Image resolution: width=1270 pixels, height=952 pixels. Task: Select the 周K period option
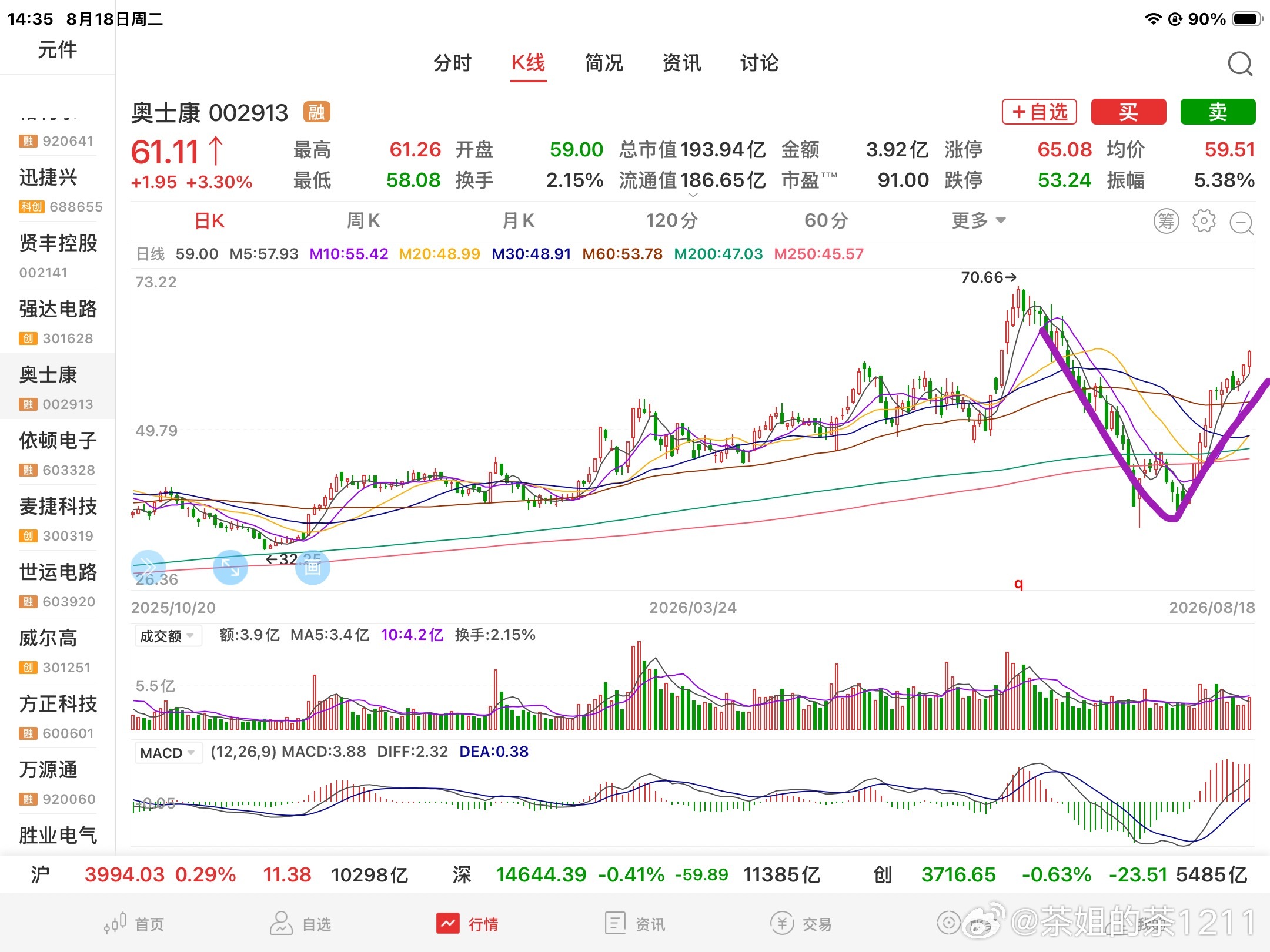pyautogui.click(x=363, y=221)
